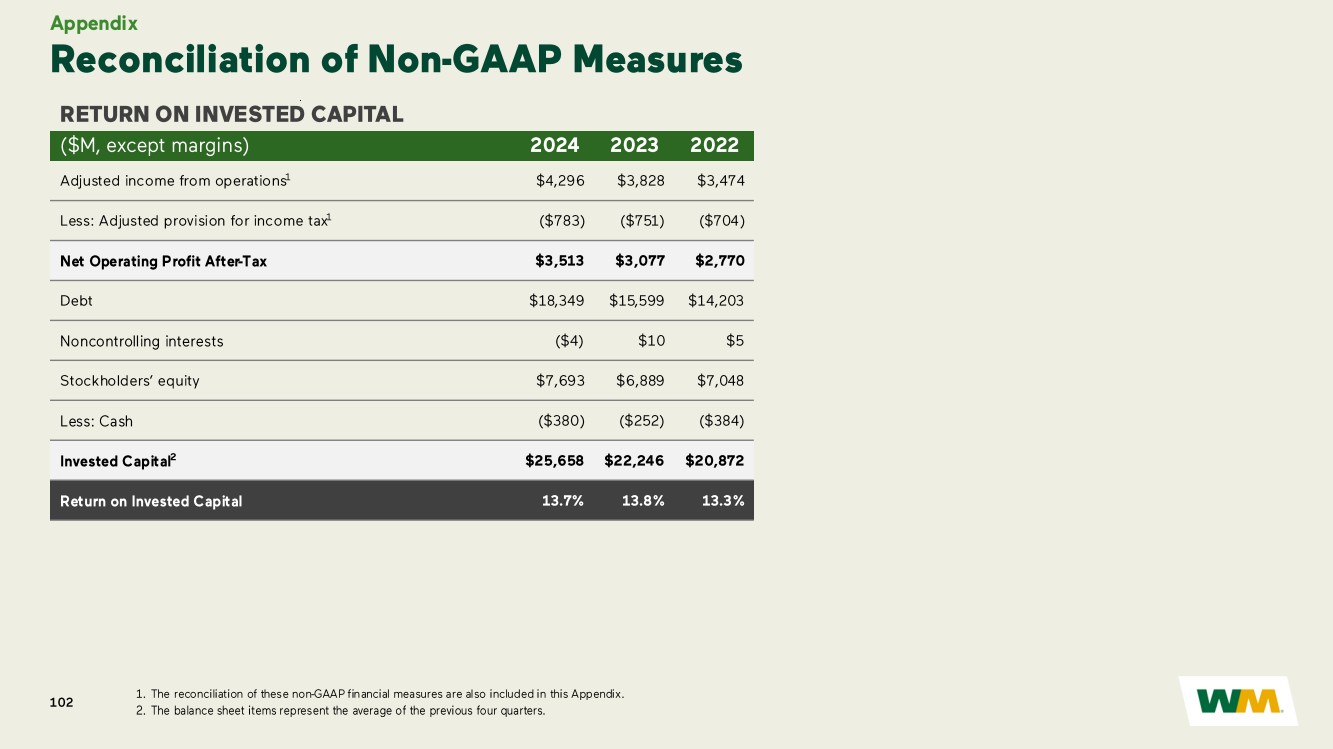Click the Return on Invested Capital row label

tap(151, 501)
